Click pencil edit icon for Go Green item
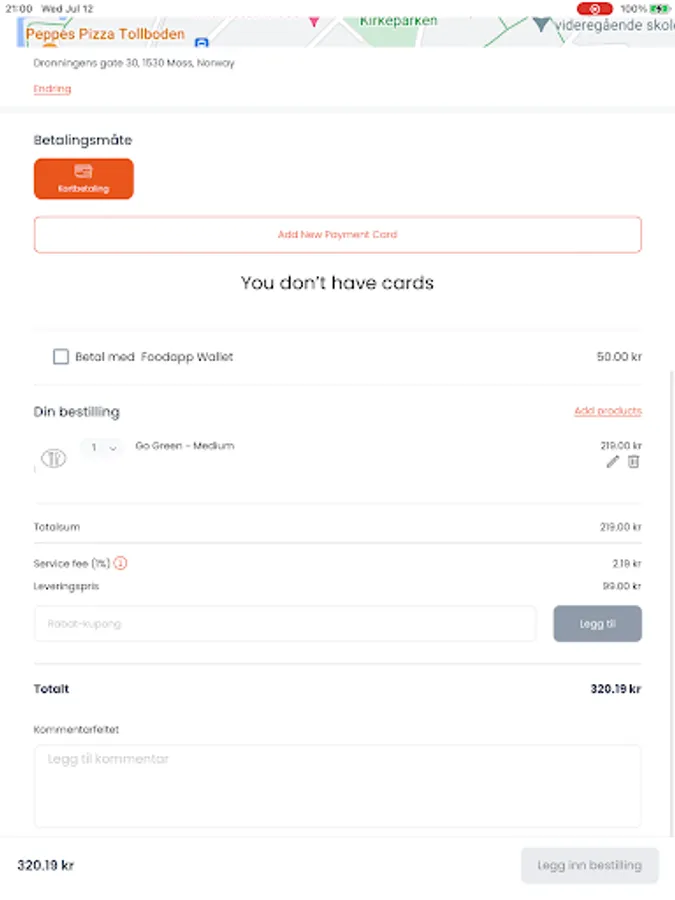Screen dimensions: 675x900 612,461
